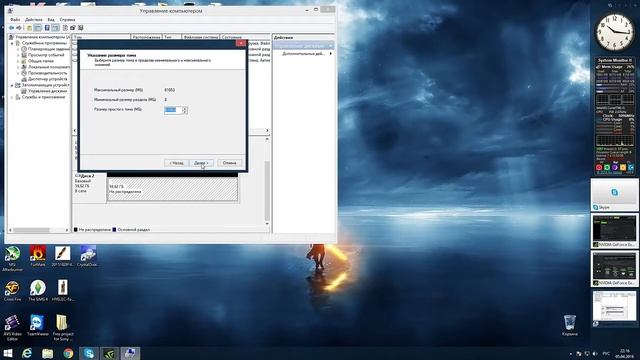Increase volume size with spinner up arrow
Image resolution: width=640 pixels, height=360 pixels.
click(184, 108)
